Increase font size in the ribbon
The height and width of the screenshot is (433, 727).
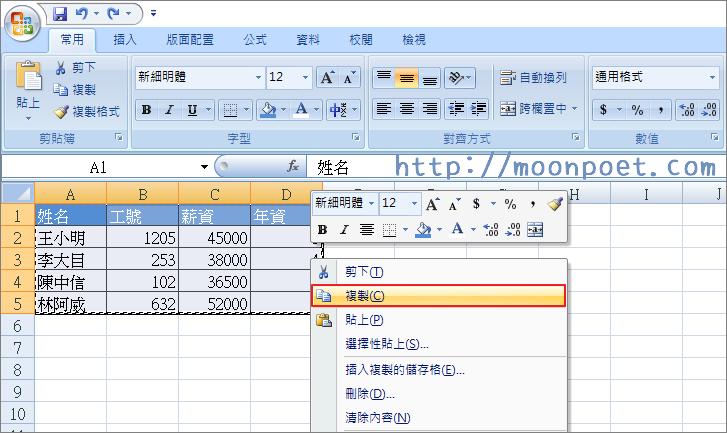pos(328,77)
